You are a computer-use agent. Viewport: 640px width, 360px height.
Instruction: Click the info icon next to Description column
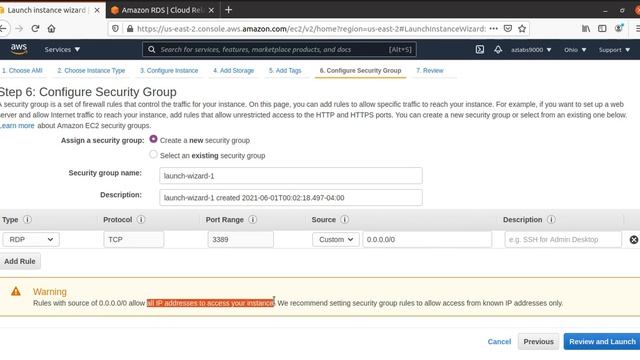(x=551, y=220)
